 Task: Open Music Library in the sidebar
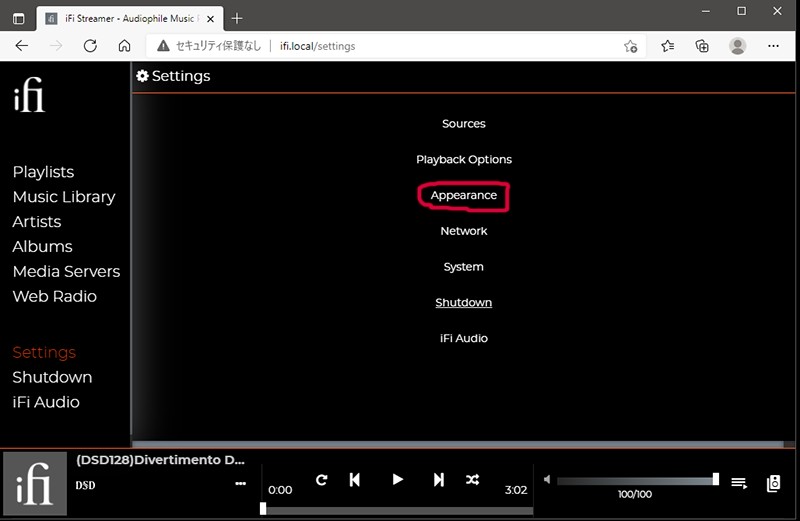pyautogui.click(x=64, y=197)
